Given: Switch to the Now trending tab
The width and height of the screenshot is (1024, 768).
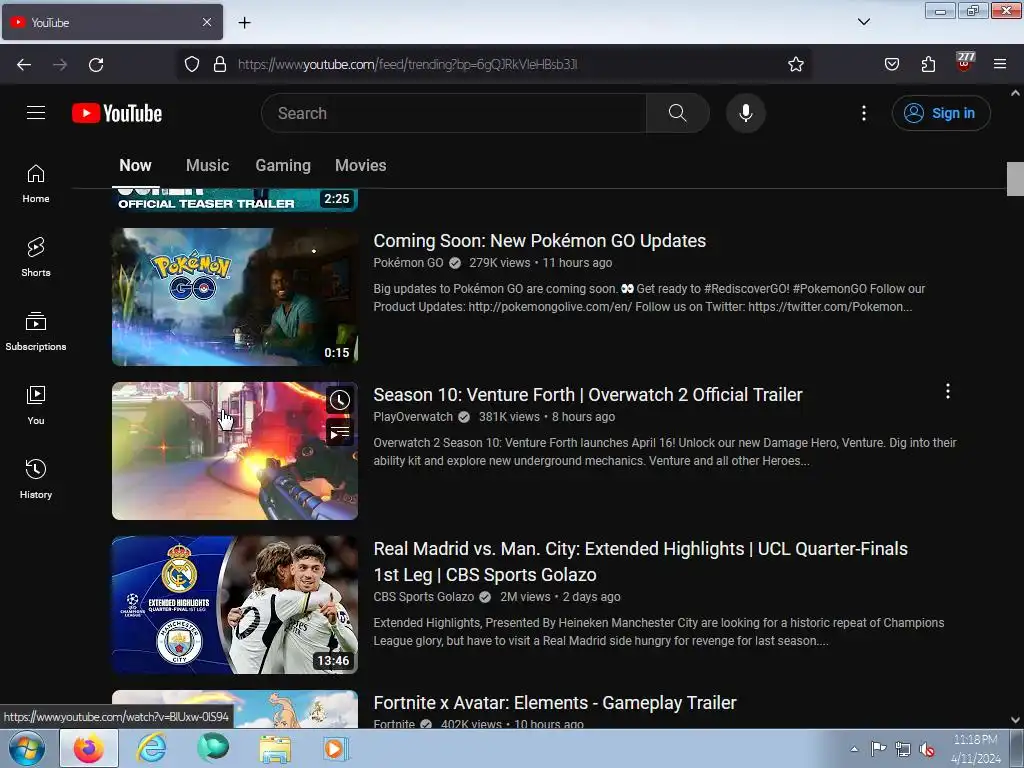Looking at the screenshot, I should coord(135,165).
